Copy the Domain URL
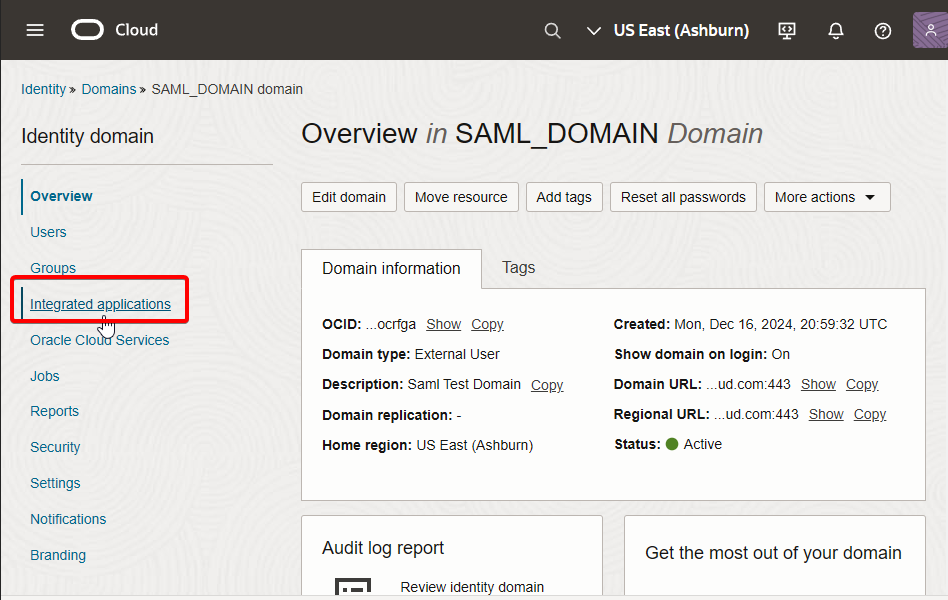The image size is (948, 600). 862,384
